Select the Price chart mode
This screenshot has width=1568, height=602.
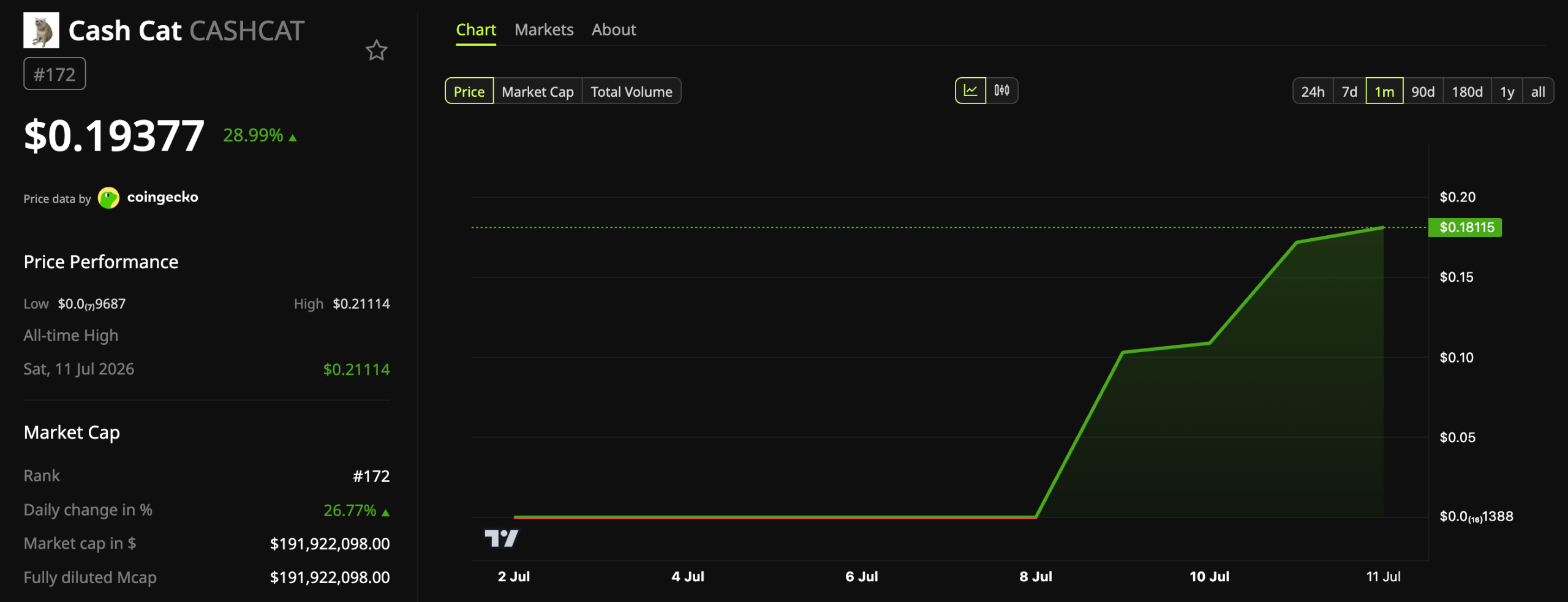[x=469, y=91]
